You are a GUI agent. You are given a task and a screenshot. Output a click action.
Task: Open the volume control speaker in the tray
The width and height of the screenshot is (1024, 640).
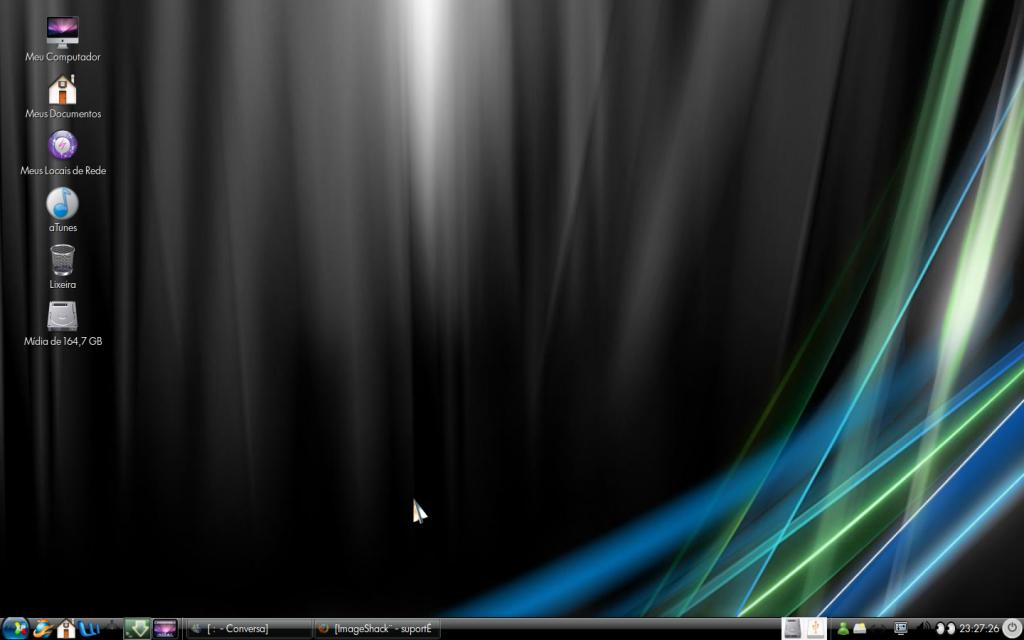[x=925, y=629]
